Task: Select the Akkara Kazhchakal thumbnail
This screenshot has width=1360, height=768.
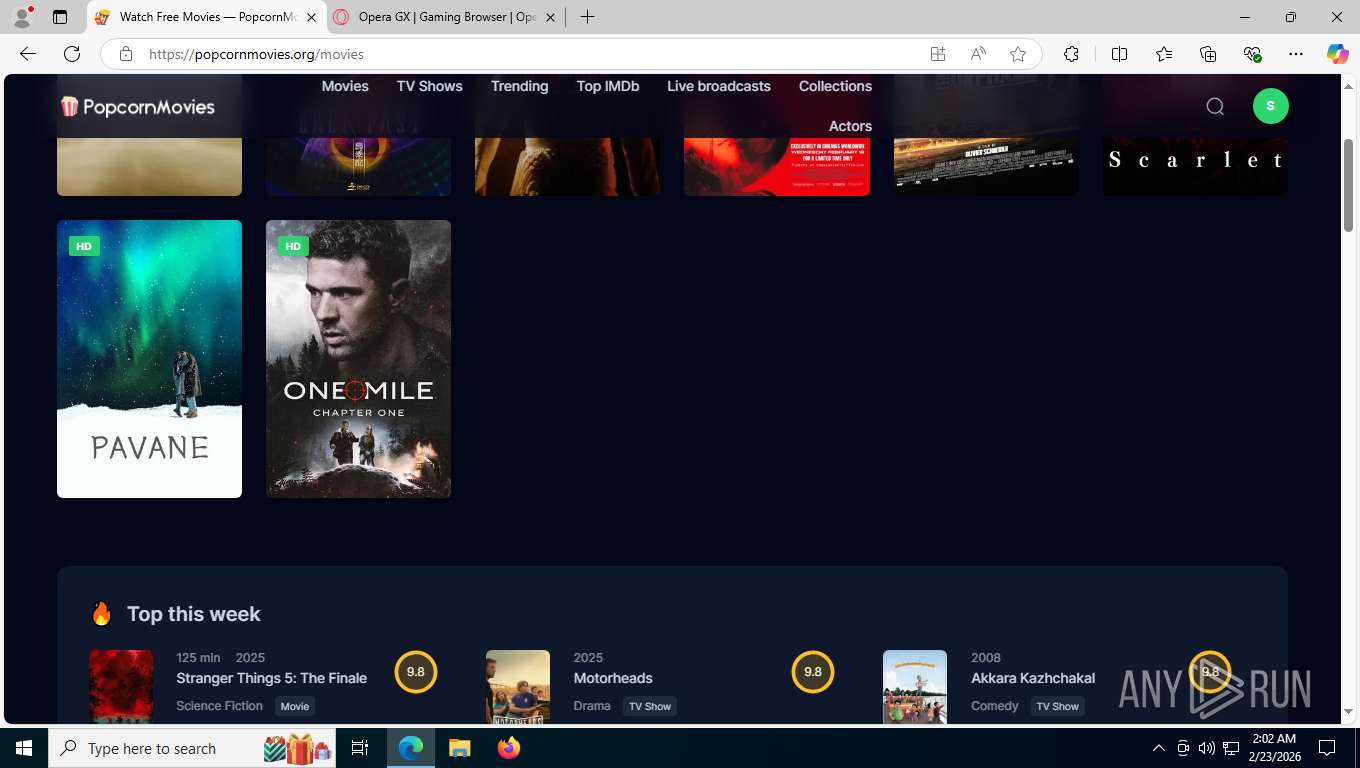Action: (915, 686)
